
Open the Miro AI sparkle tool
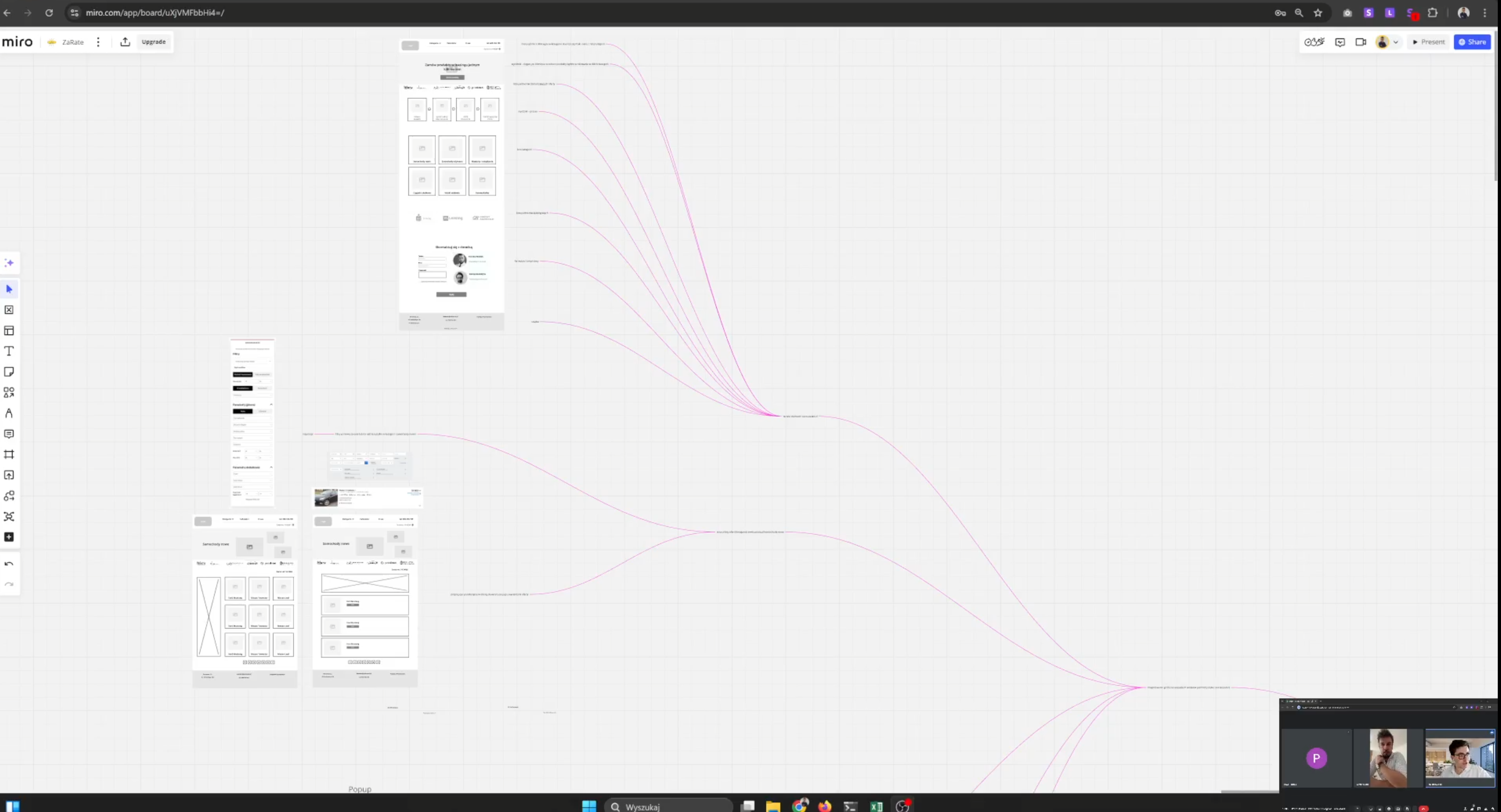pyautogui.click(x=9, y=263)
